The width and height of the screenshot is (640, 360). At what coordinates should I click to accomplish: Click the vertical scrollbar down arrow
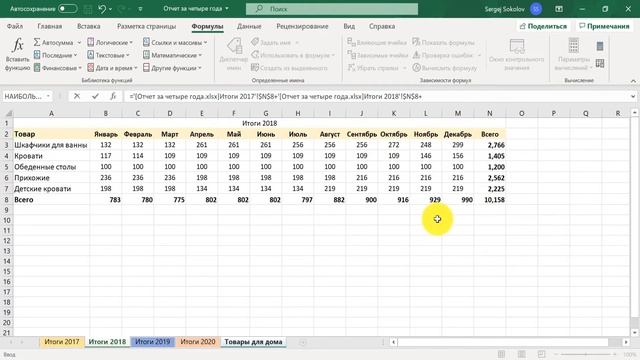(635, 332)
